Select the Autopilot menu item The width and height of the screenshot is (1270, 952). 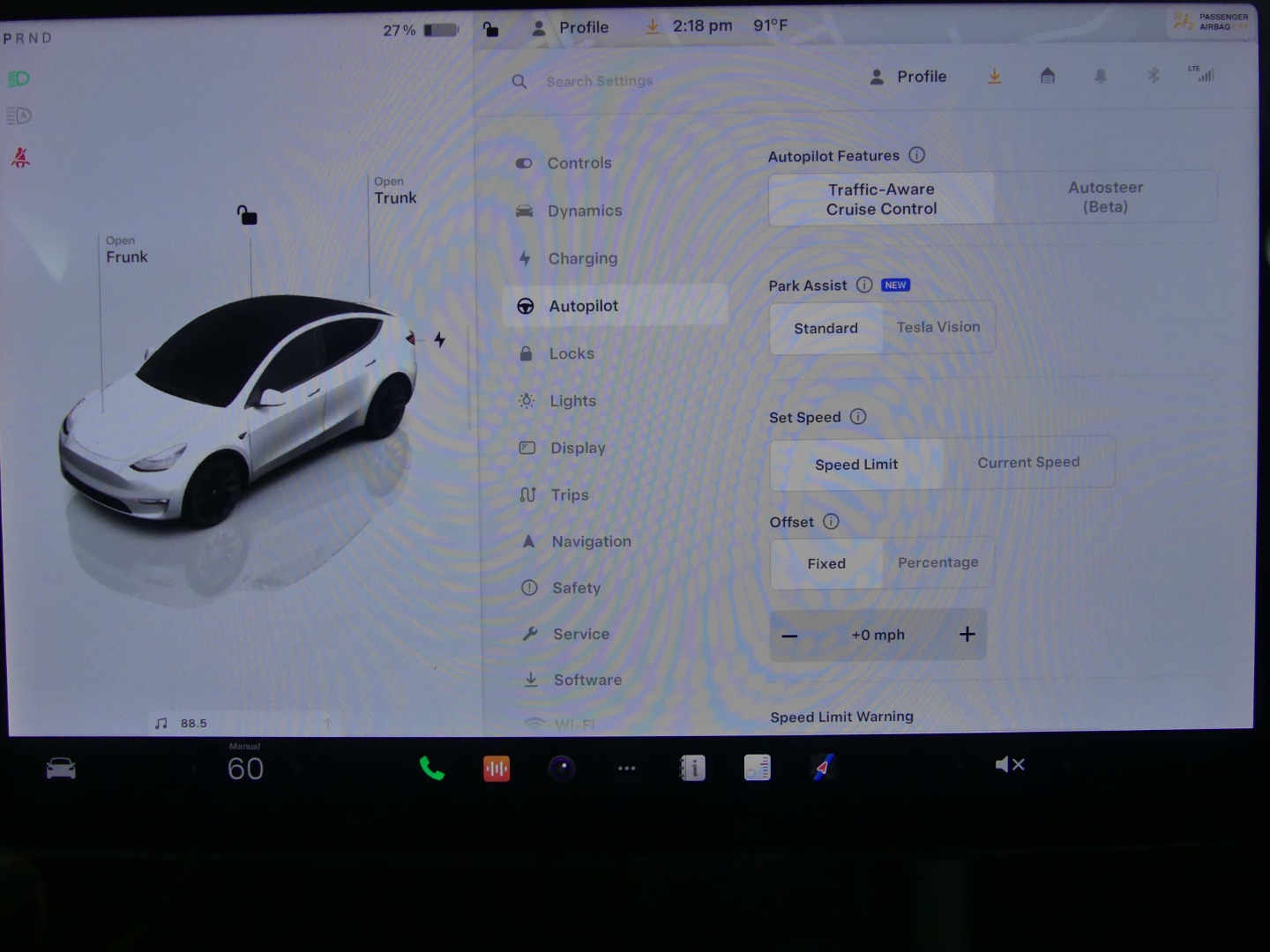point(616,306)
